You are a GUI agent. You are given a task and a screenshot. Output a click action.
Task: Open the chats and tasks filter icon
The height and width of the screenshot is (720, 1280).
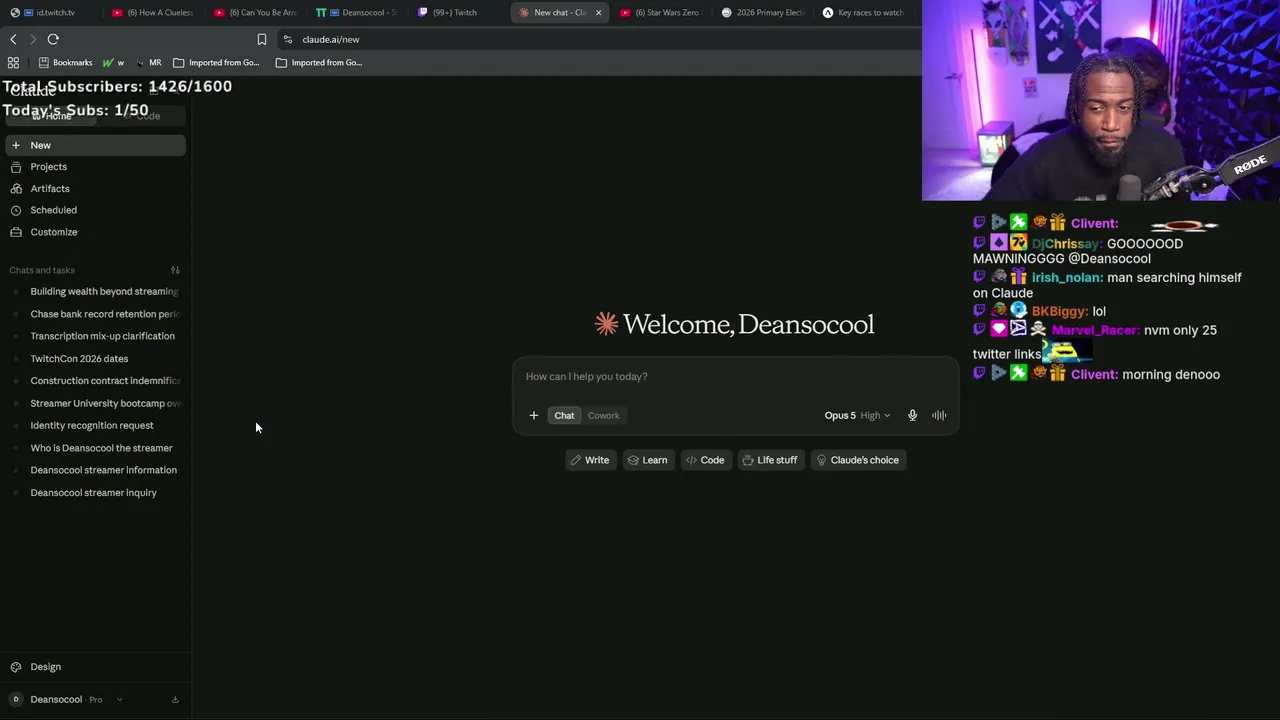click(x=175, y=270)
